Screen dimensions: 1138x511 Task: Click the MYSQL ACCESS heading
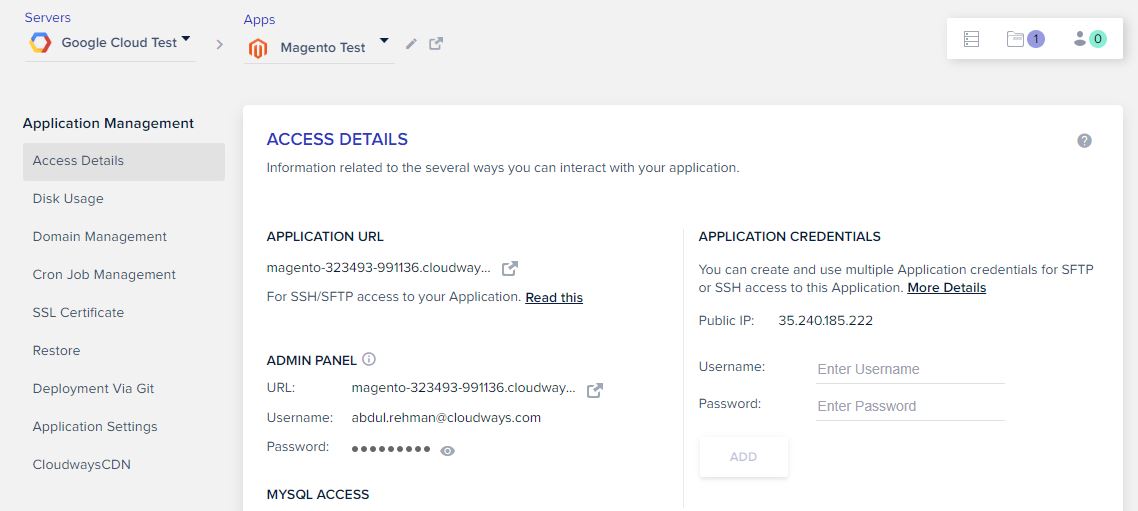(x=318, y=495)
